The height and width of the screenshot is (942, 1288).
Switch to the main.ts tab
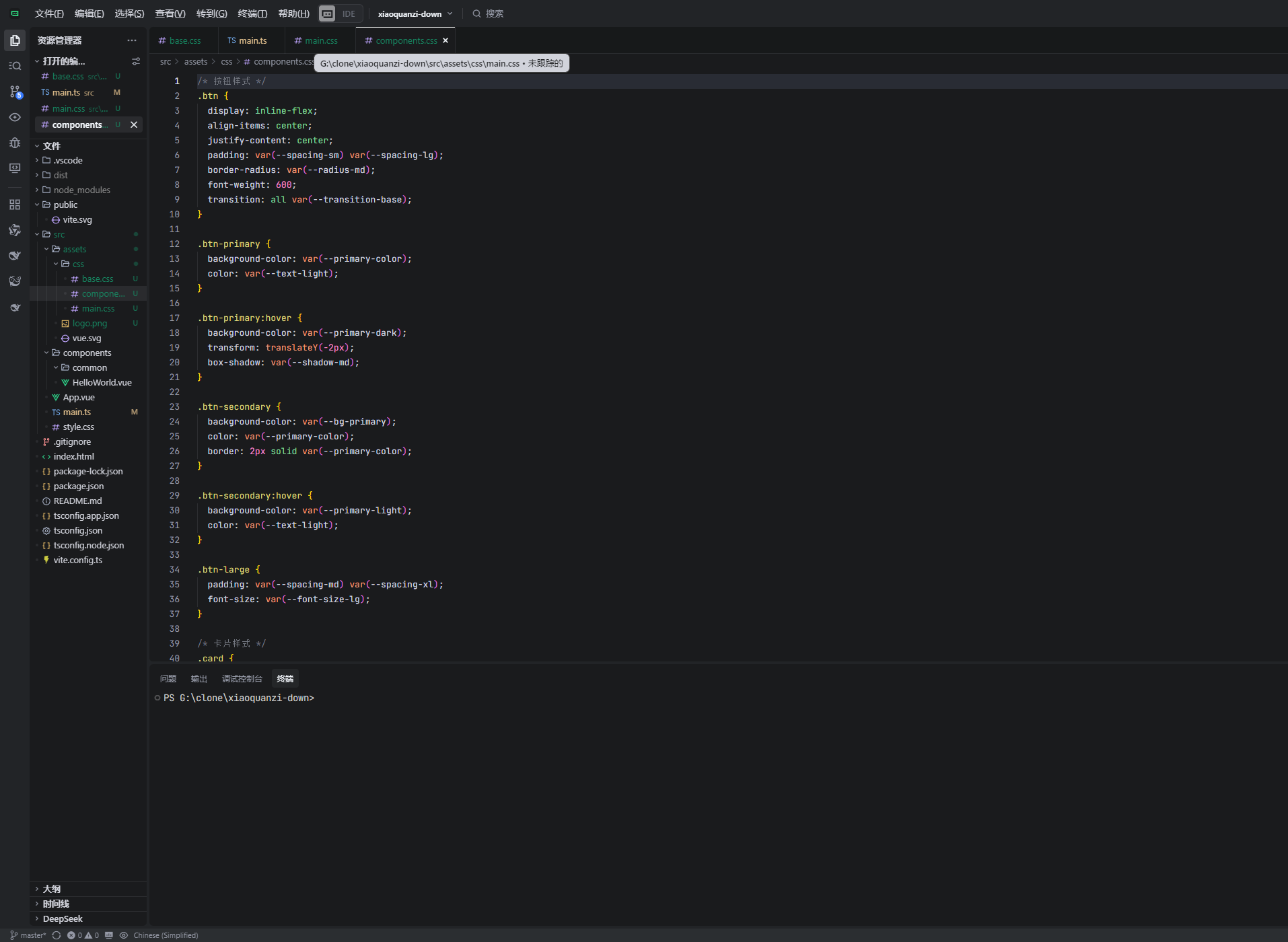point(248,40)
